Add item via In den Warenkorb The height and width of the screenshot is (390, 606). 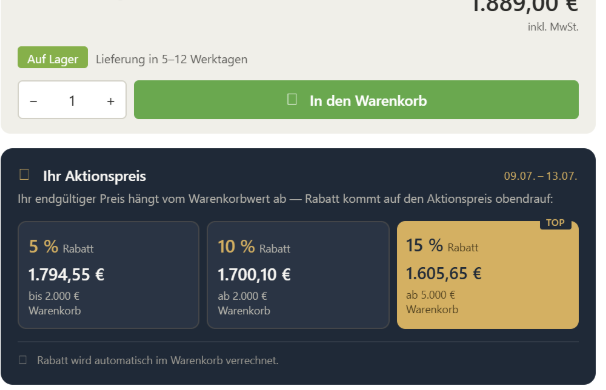[x=356, y=100]
